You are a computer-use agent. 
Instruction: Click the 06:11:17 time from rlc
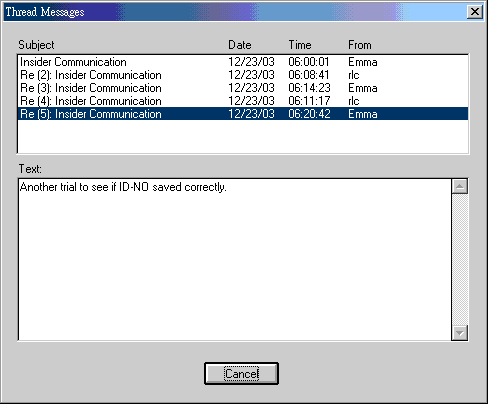309,101
